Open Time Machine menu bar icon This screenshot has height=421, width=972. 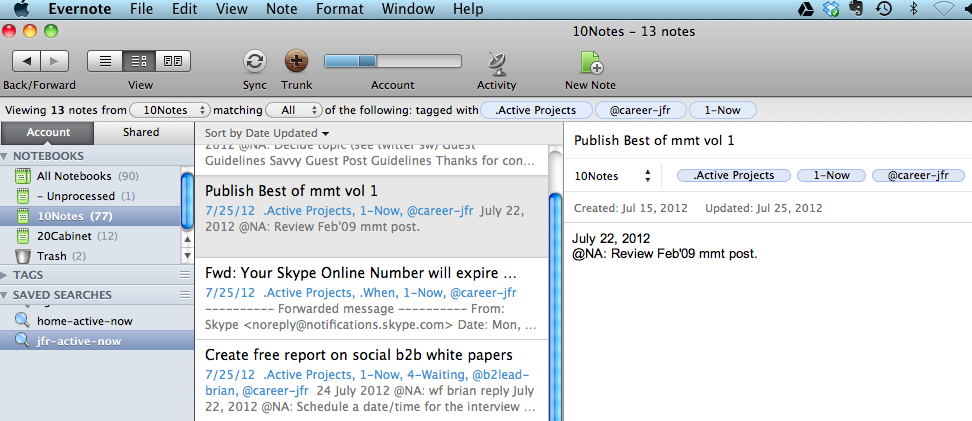tap(883, 9)
